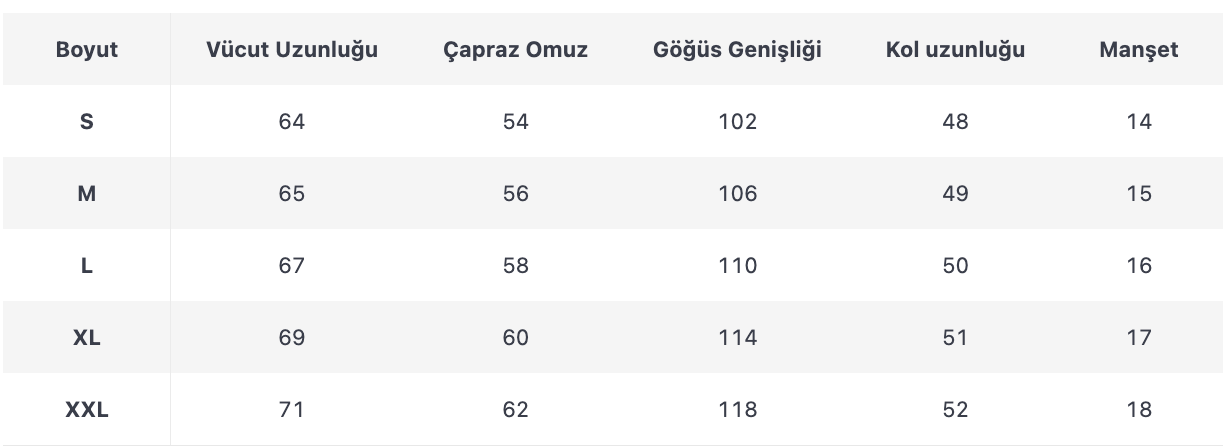
Task: Select the sleeve length value 50
Action: tap(955, 266)
